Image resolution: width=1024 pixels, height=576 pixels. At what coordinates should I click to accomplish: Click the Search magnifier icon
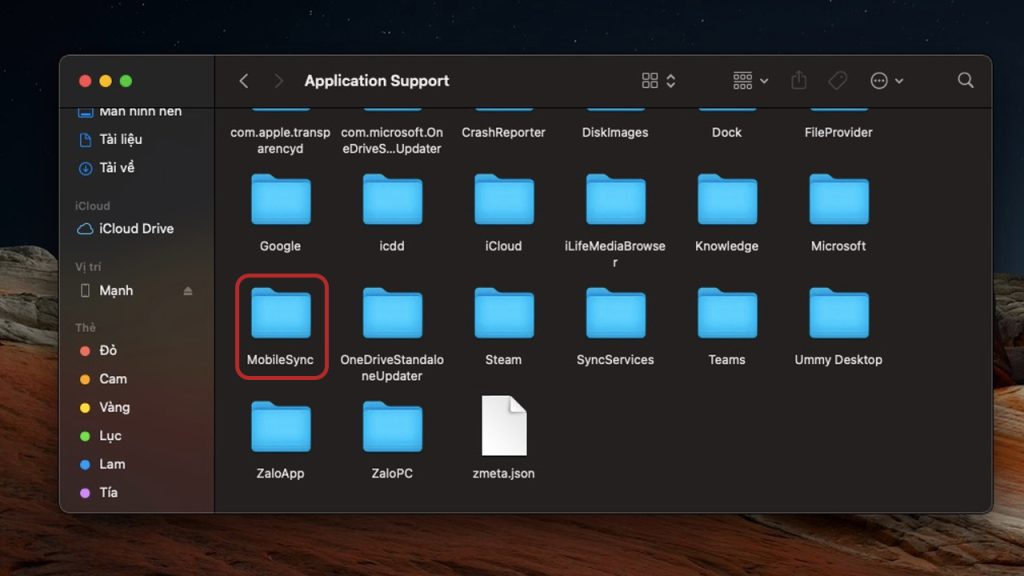point(965,81)
